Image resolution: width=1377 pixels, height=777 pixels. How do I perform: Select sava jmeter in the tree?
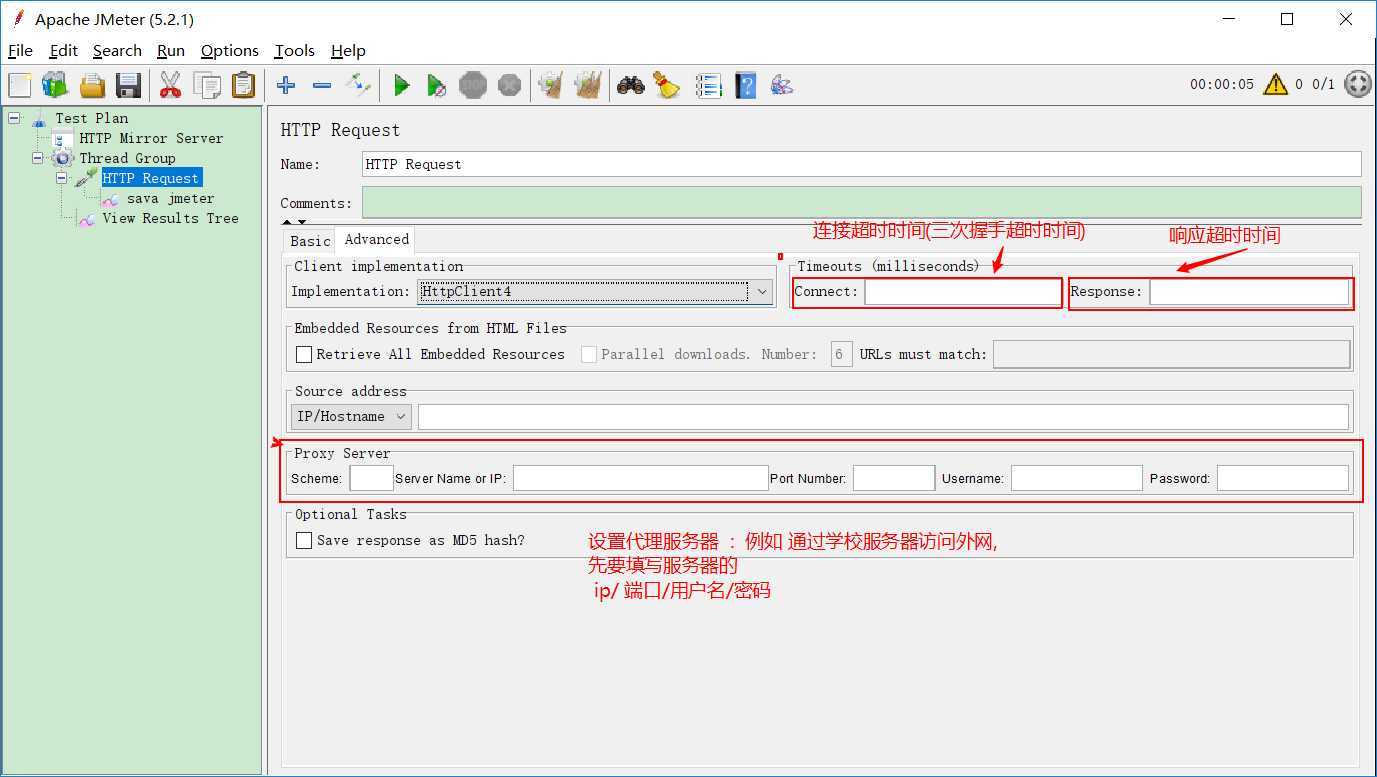[170, 198]
